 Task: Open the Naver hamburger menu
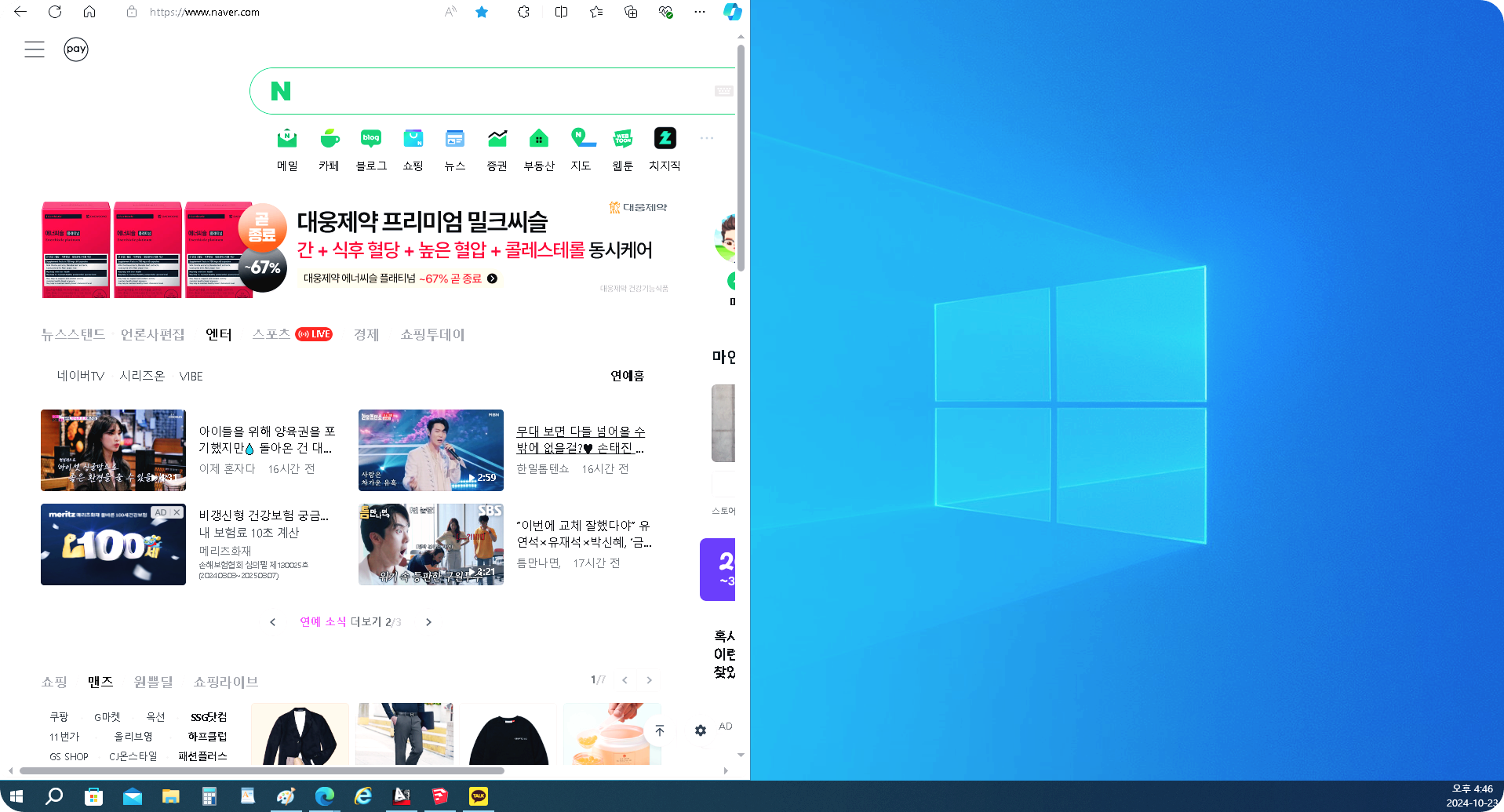(35, 49)
